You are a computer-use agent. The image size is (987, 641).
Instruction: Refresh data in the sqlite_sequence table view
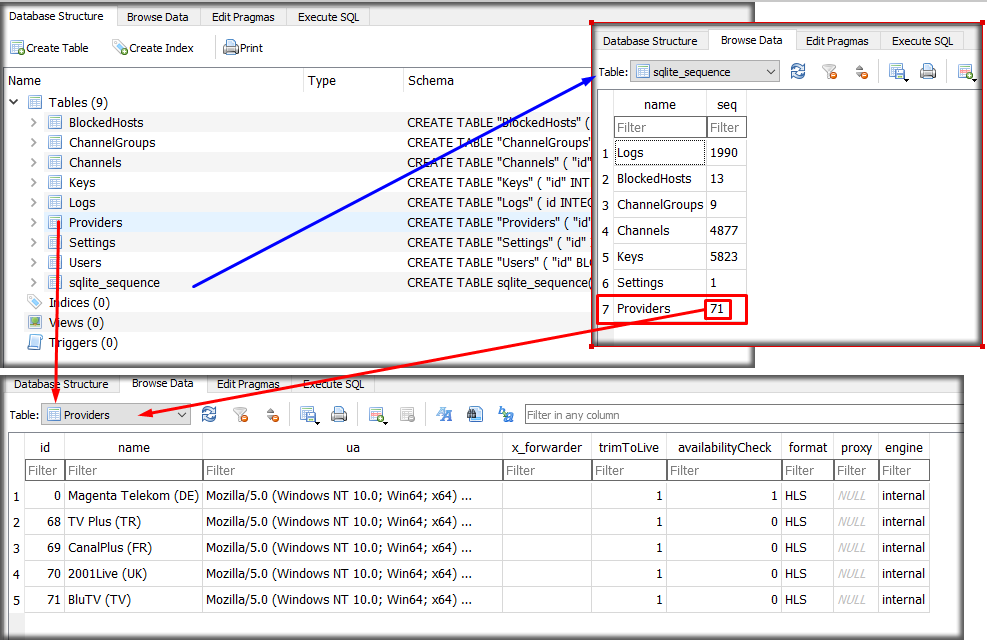(x=798, y=71)
